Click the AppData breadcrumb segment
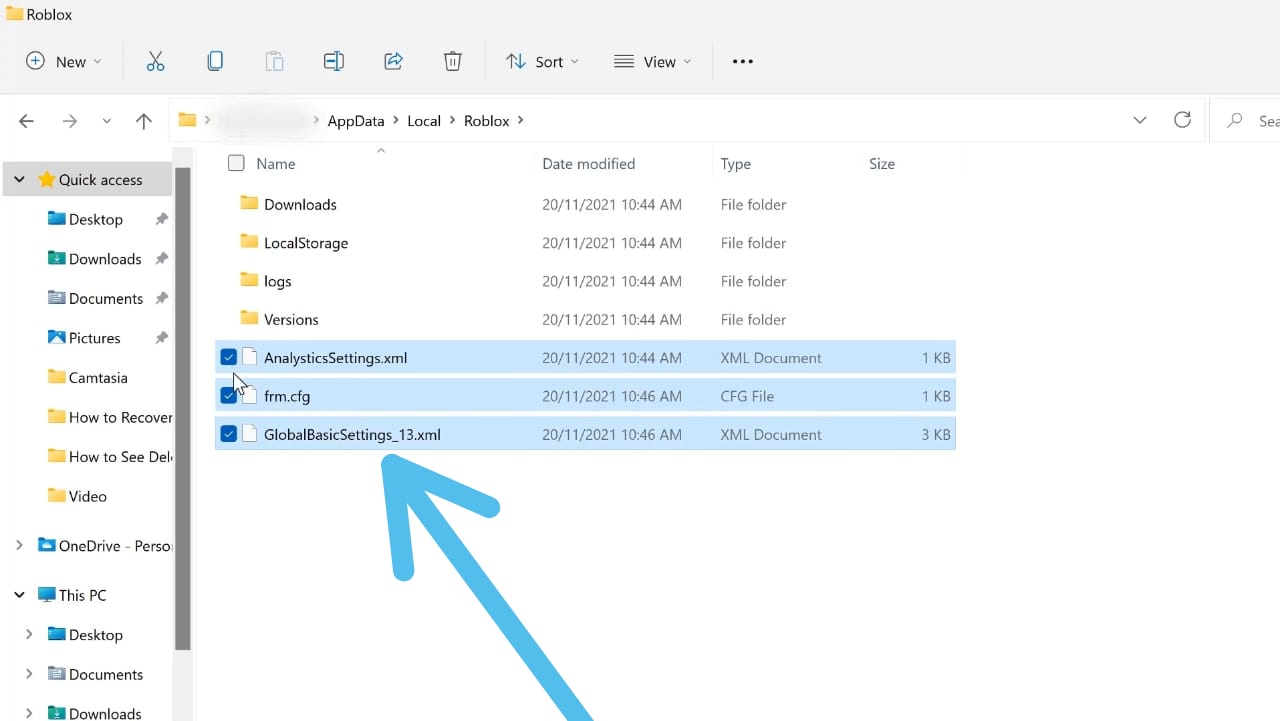The image size is (1280, 721). (356, 121)
